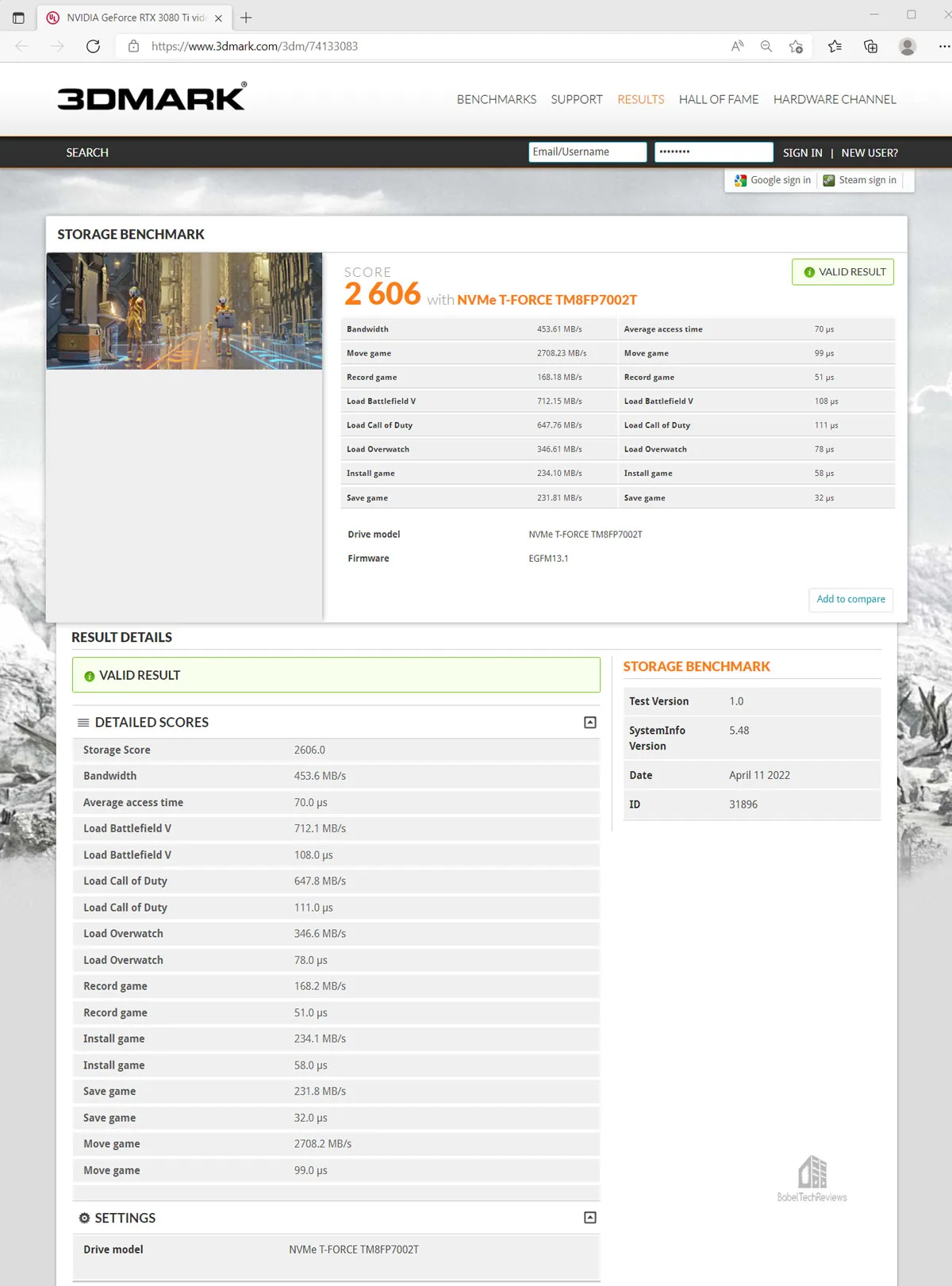Click the browser profile avatar
This screenshot has width=952, height=1286.
point(908,46)
